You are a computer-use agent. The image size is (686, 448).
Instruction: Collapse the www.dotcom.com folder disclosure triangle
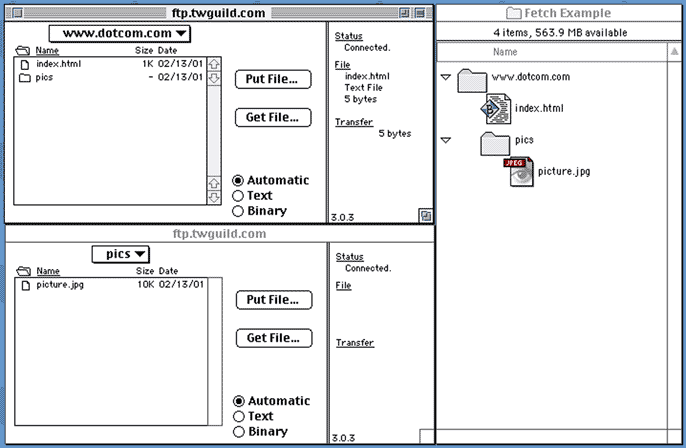click(x=446, y=77)
